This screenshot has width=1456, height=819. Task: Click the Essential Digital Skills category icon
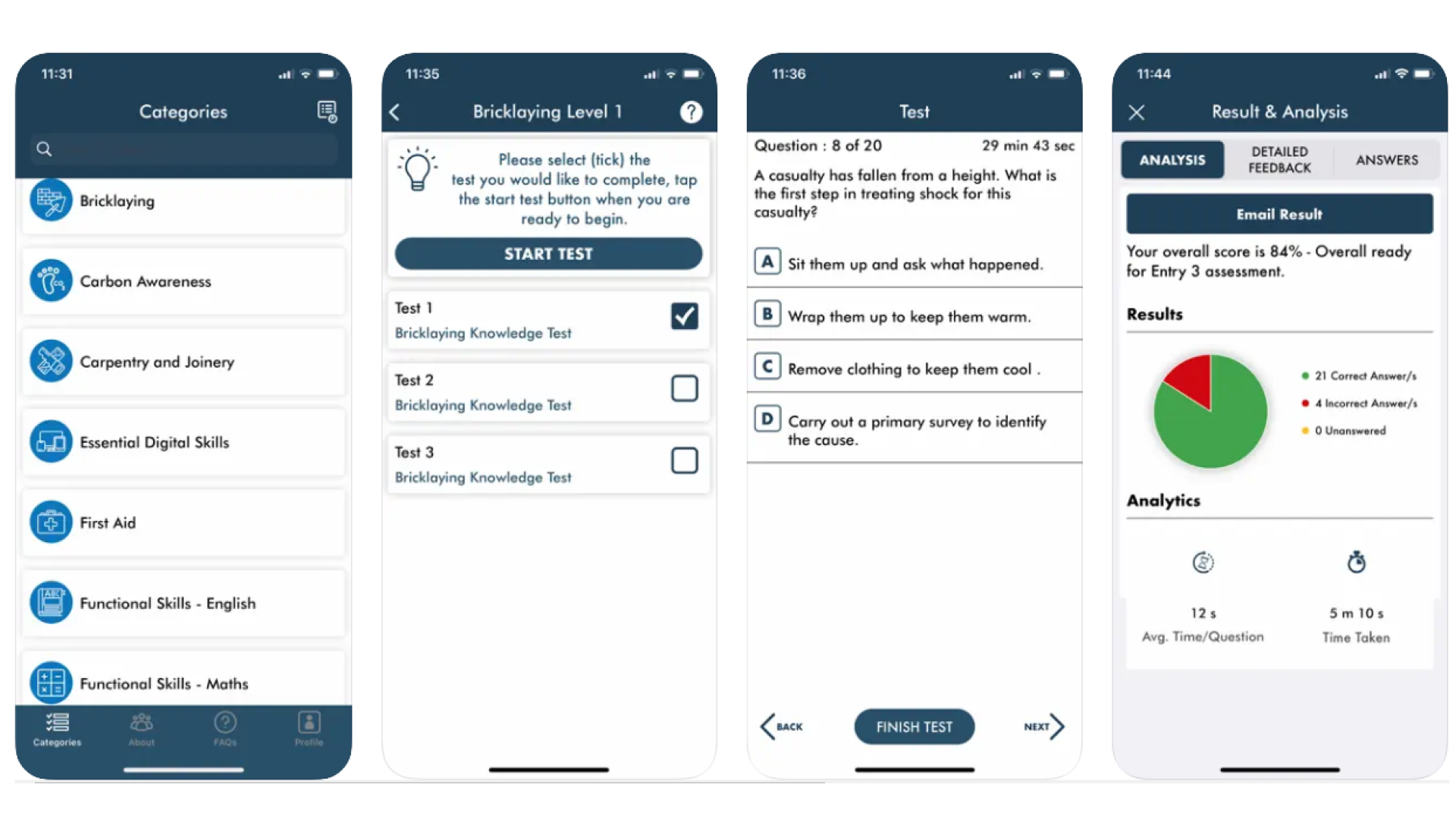[x=52, y=441]
